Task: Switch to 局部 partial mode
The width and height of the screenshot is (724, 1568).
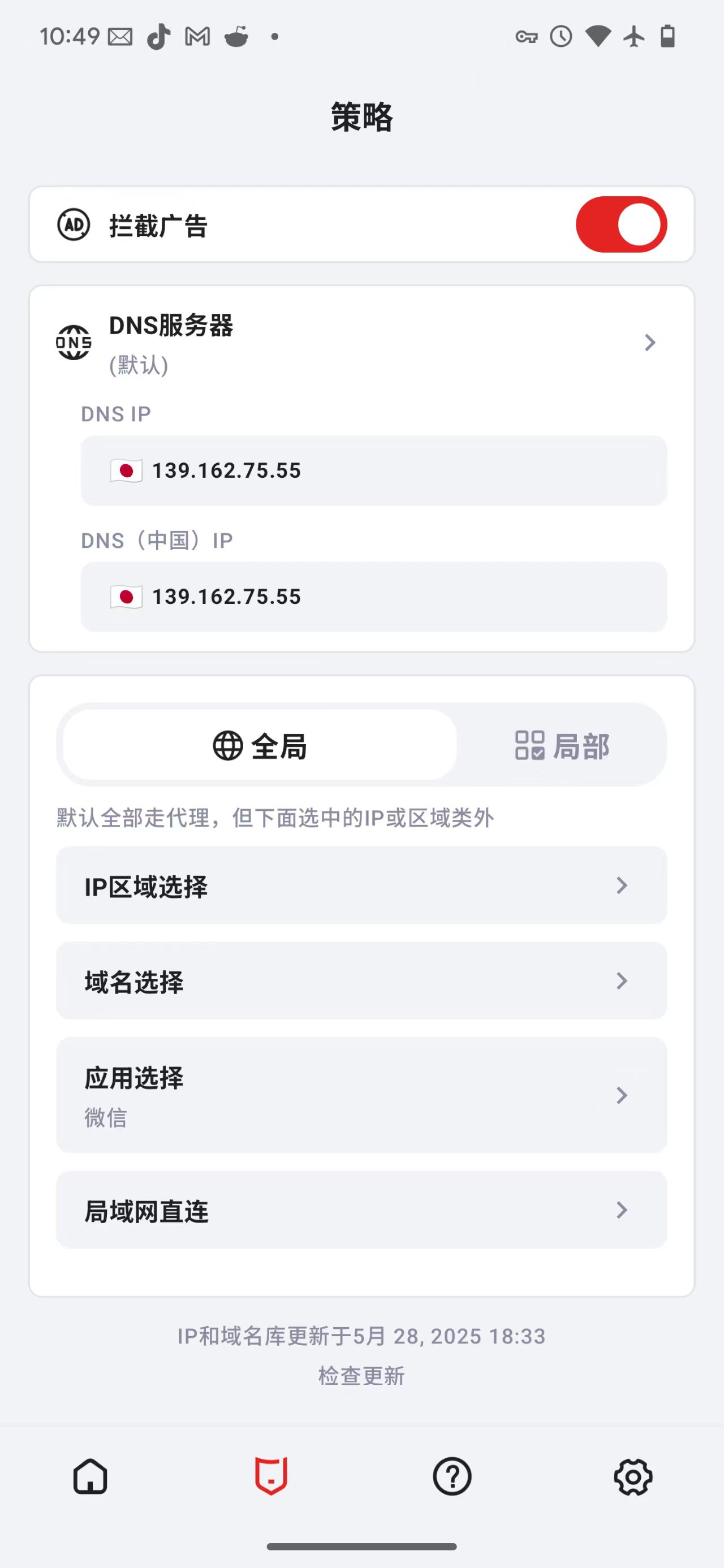Action: [x=562, y=745]
